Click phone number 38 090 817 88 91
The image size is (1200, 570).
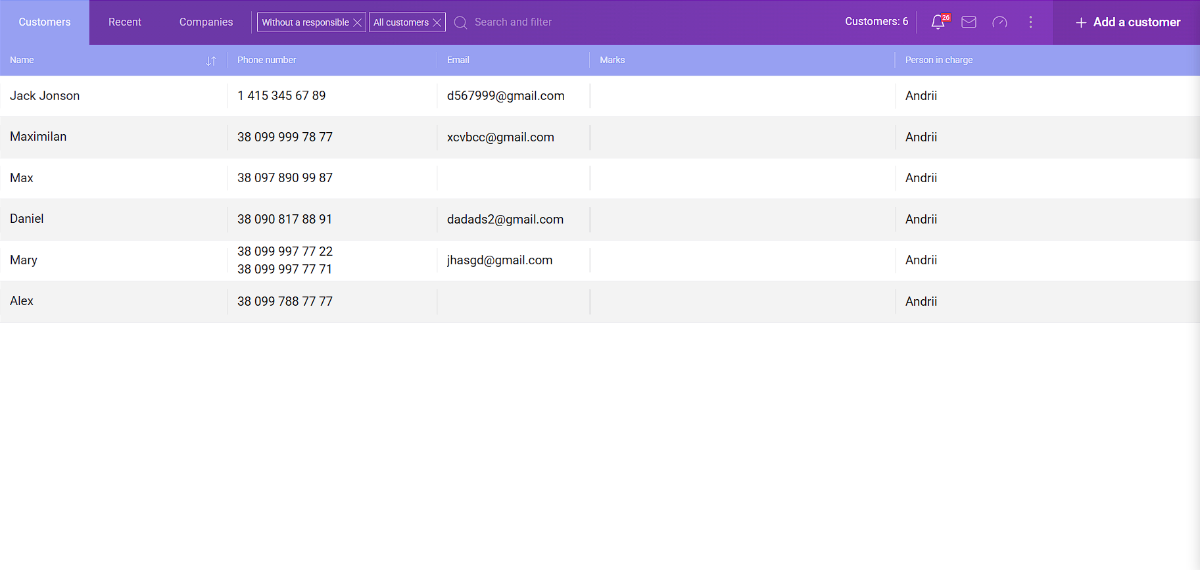[x=285, y=219]
